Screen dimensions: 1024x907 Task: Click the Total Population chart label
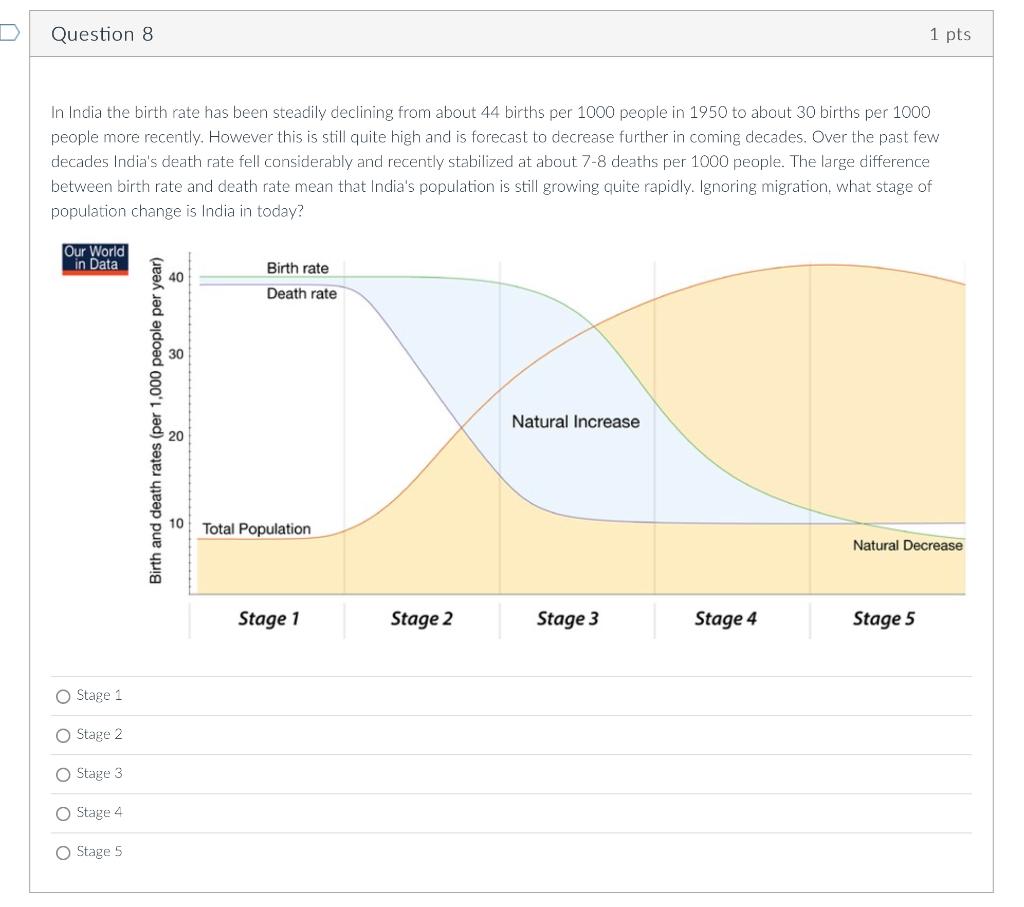pos(256,529)
